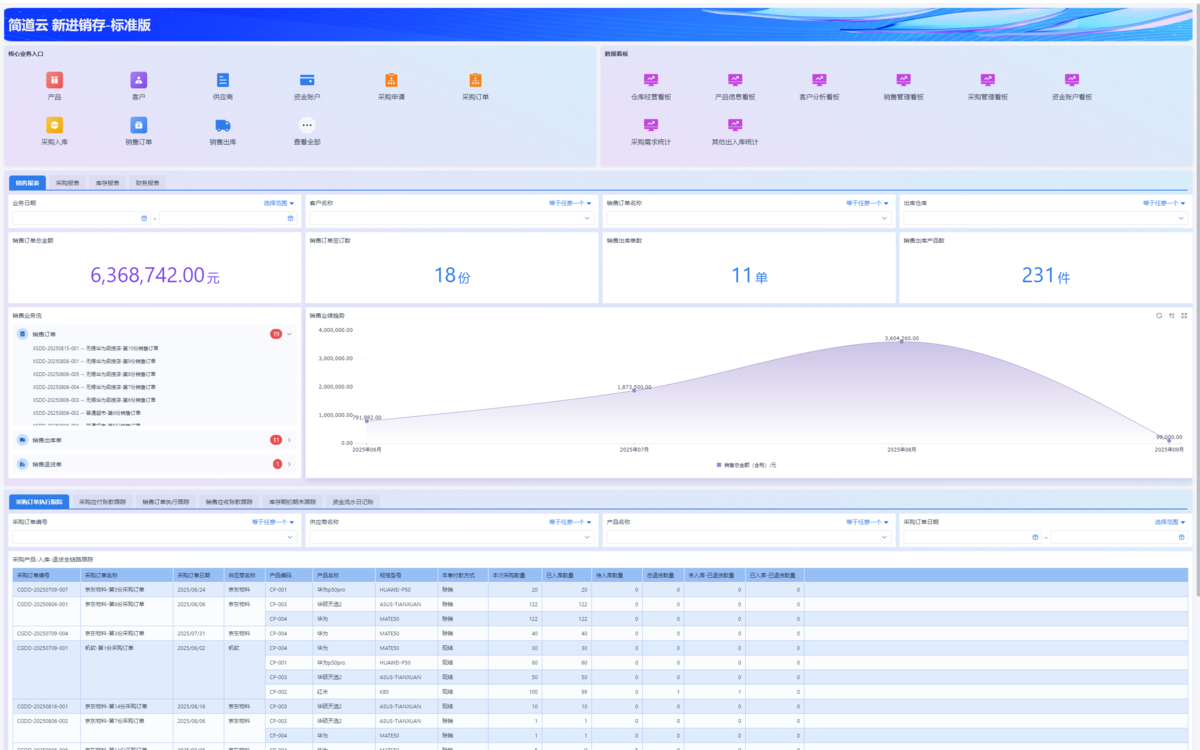The image size is (1200, 750).
Task: Refresh the 销售业绩趋势 chart
Action: click(1159, 315)
